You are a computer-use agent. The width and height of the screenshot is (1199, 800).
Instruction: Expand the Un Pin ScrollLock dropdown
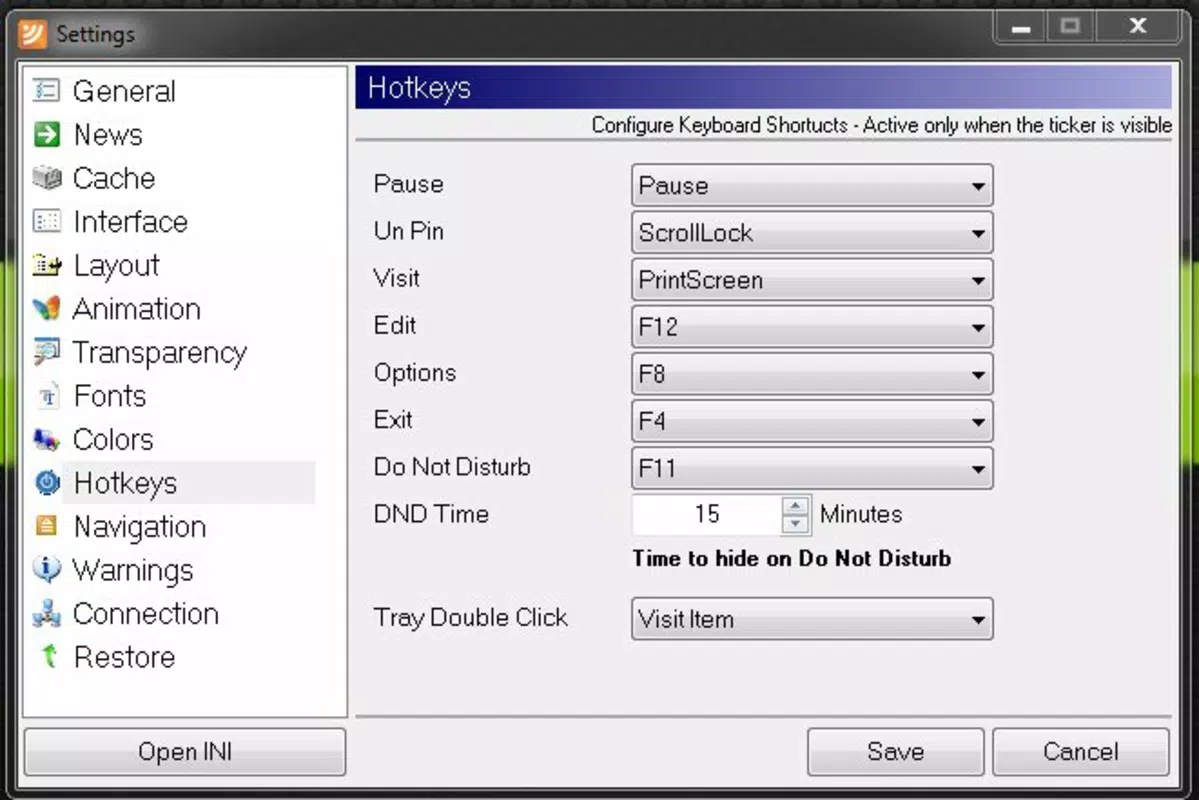tap(812, 233)
